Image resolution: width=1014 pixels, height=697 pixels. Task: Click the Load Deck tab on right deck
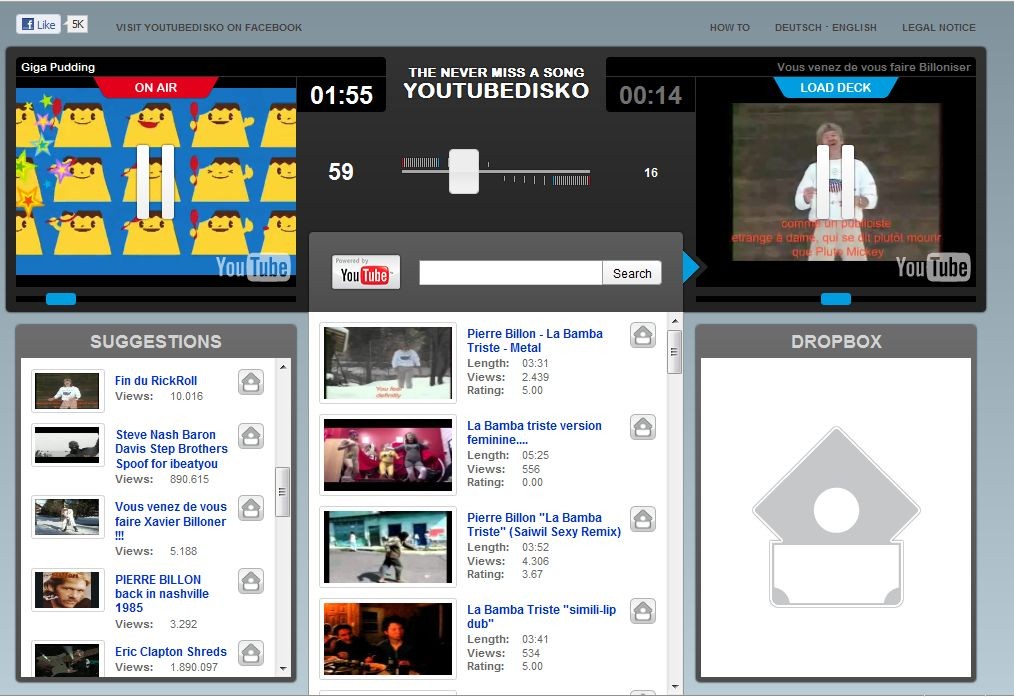[x=836, y=87]
